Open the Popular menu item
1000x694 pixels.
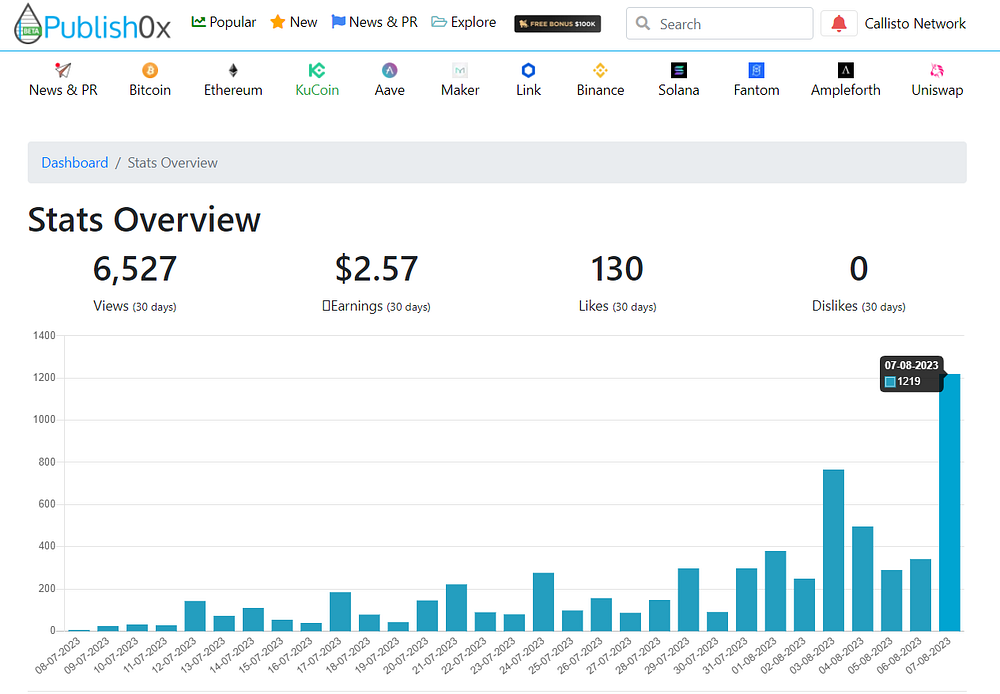click(x=224, y=22)
